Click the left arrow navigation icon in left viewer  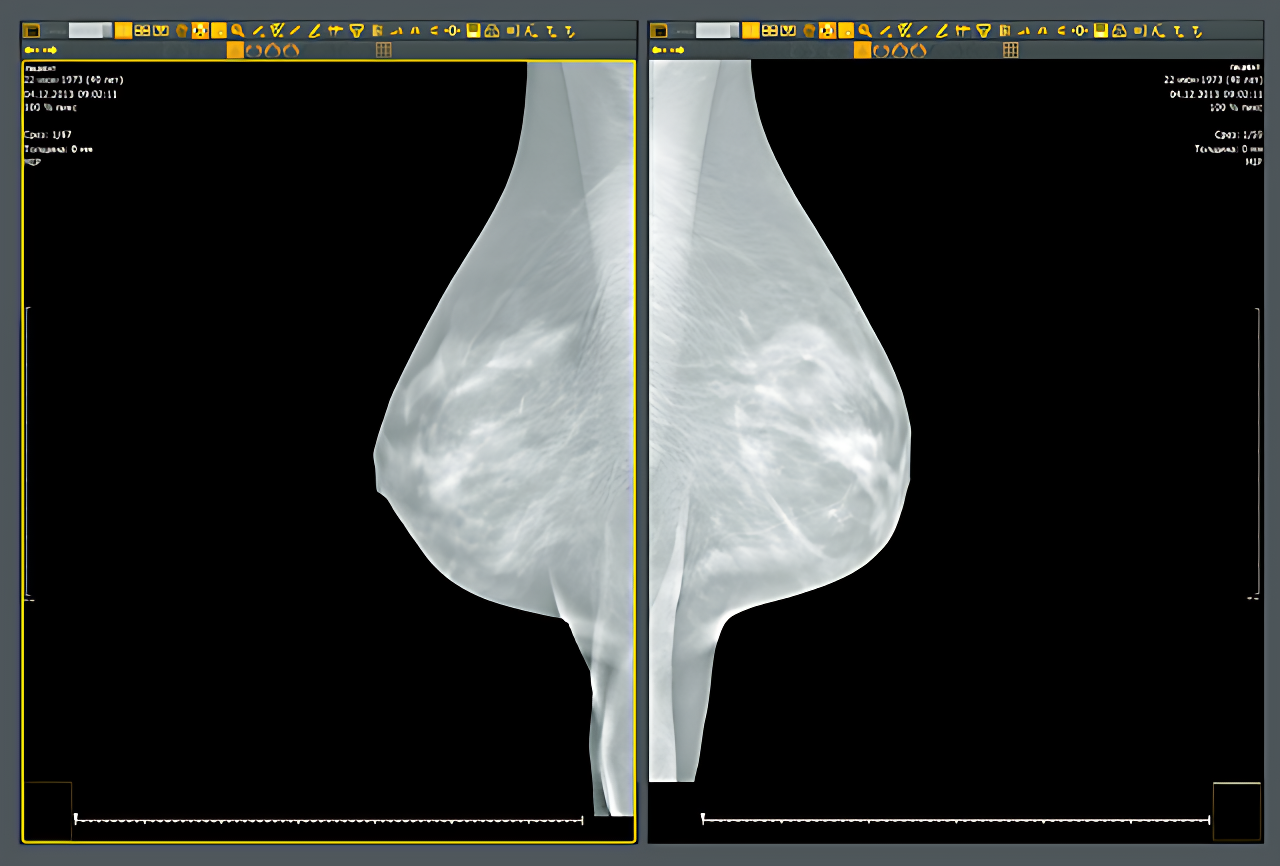coord(31,50)
